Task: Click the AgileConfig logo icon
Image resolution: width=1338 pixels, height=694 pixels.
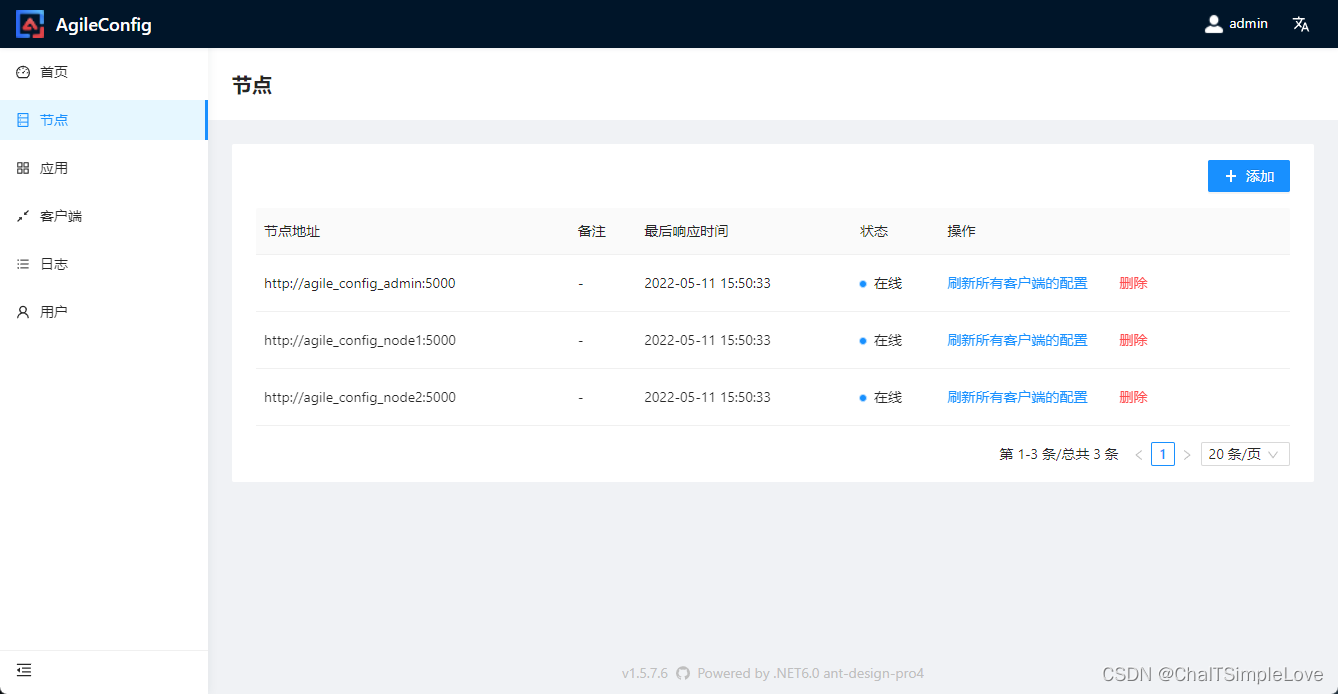Action: tap(29, 23)
